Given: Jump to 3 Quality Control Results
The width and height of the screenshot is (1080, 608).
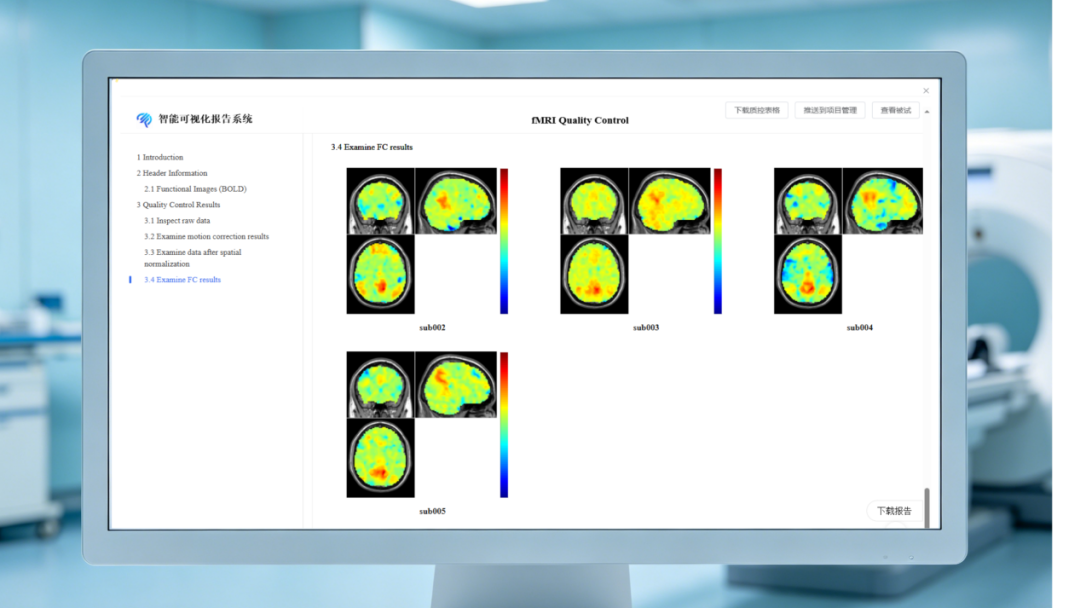Looking at the screenshot, I should click(x=178, y=205).
